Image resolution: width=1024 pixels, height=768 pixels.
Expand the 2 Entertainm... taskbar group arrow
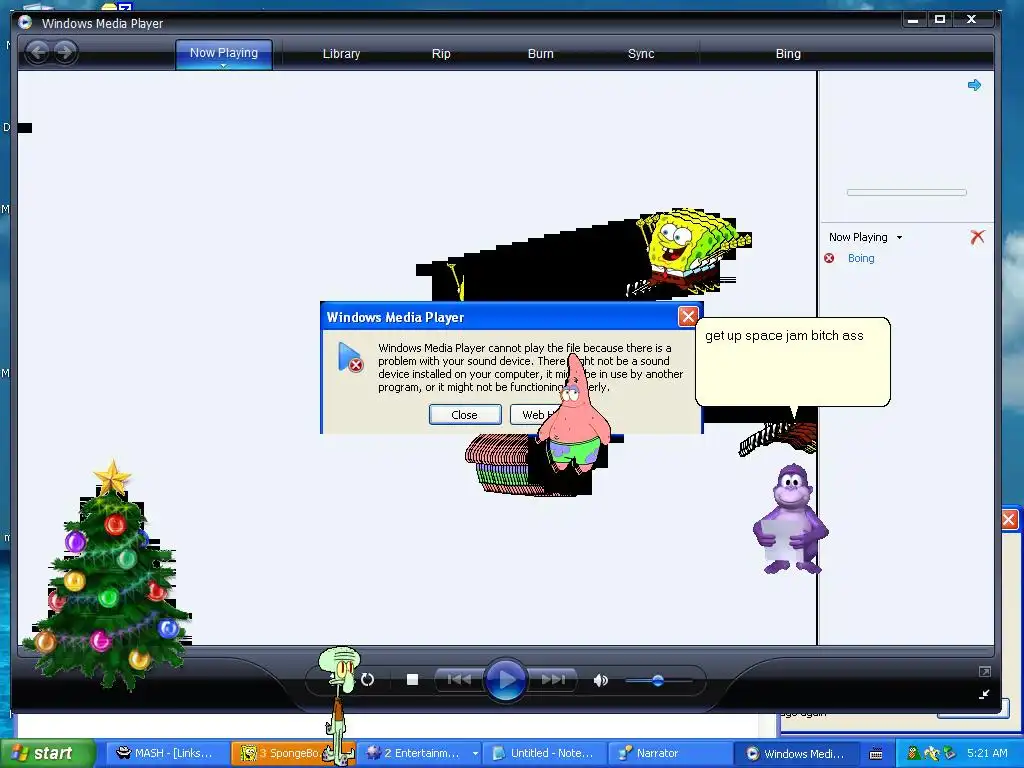pos(475,754)
